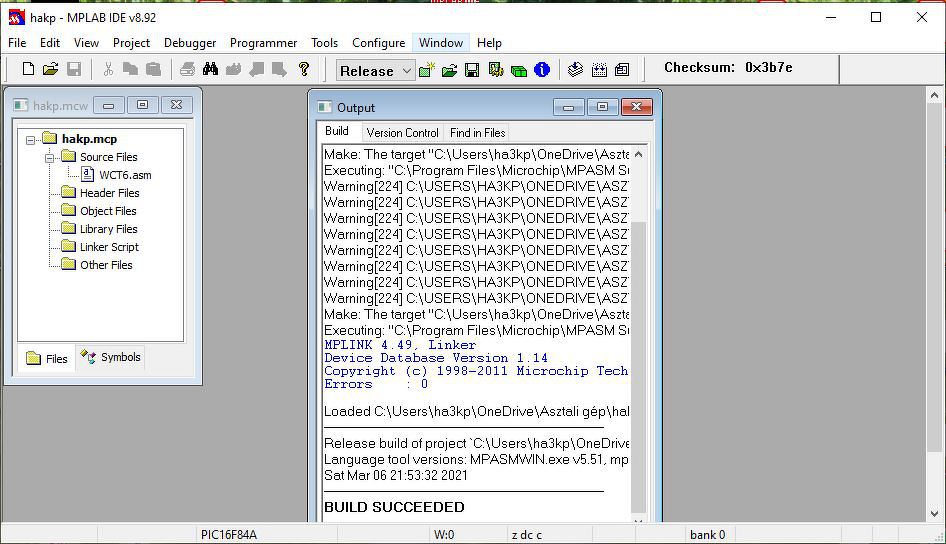Select the Files tab in project pane
This screenshot has width=946, height=544.
click(47, 359)
